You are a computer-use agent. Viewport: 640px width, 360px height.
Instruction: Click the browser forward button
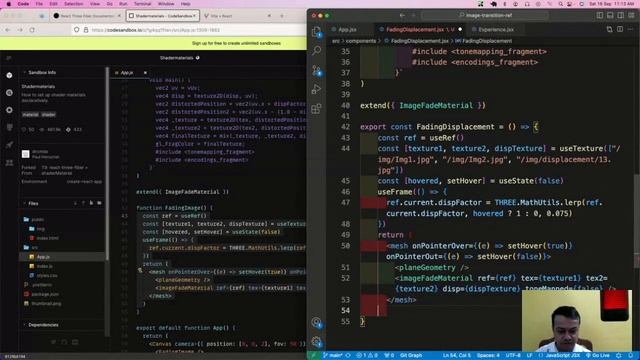[x=20, y=30]
